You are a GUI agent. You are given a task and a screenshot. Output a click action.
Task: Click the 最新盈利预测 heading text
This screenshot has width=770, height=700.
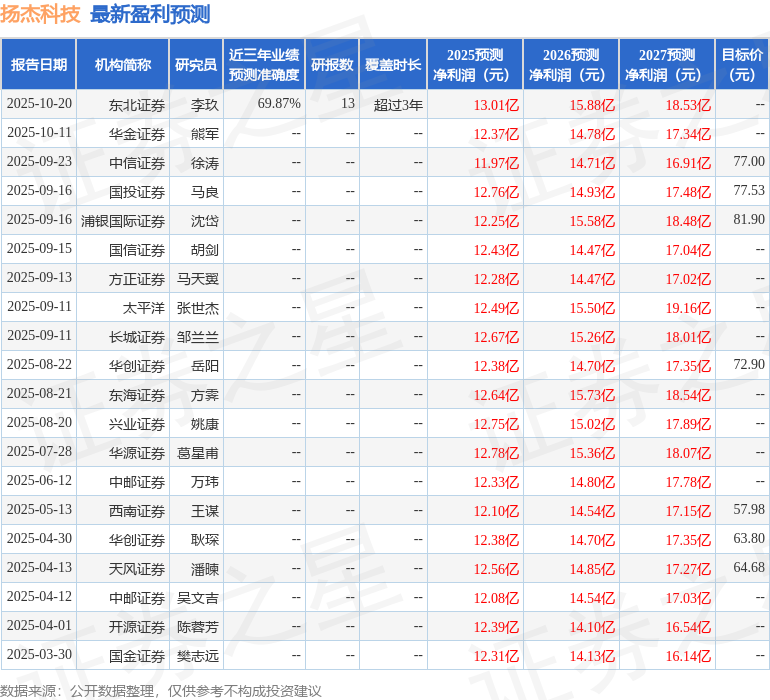pyautogui.click(x=150, y=14)
